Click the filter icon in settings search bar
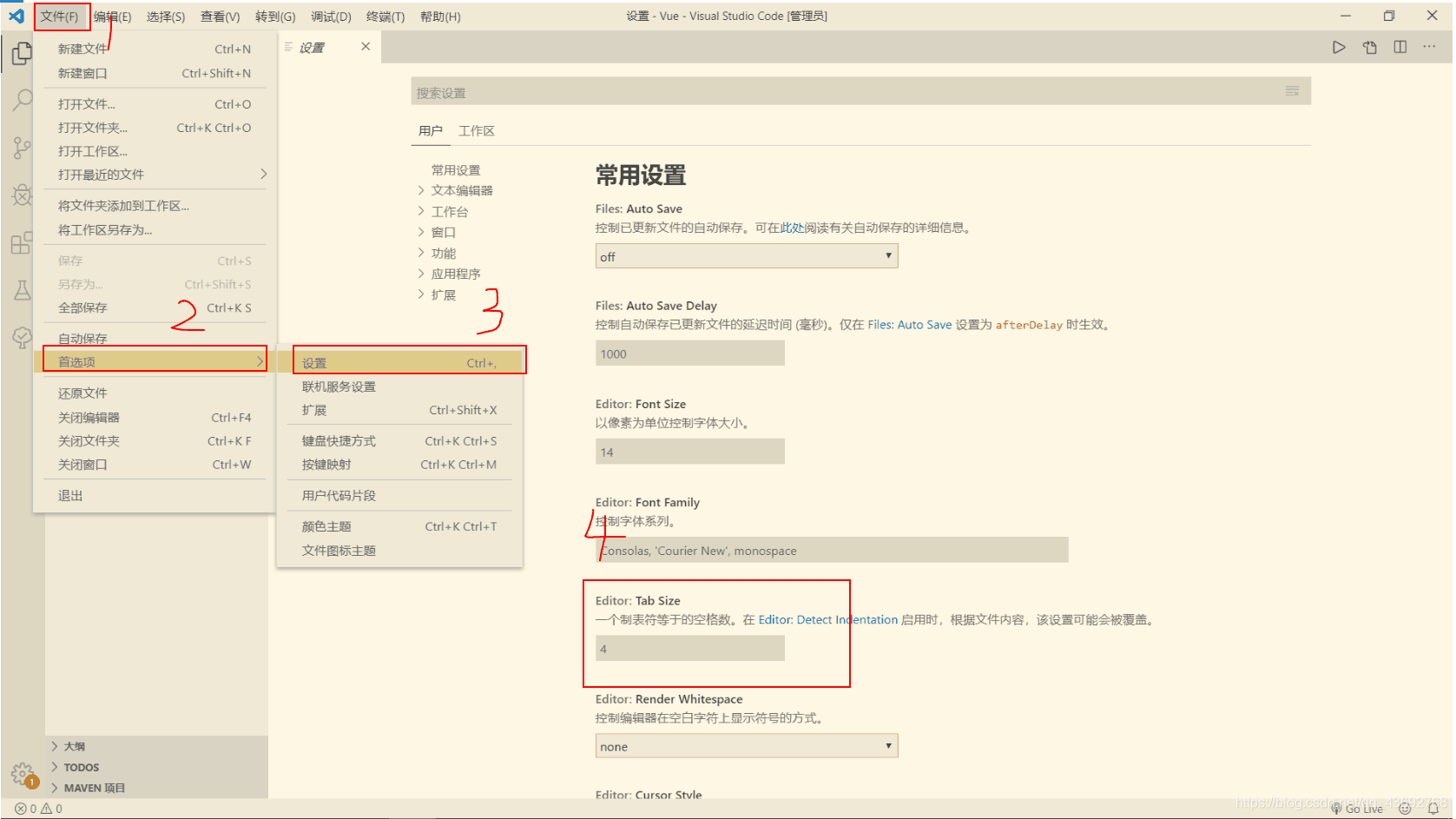Viewport: 1456px width, 819px height. pyautogui.click(x=1292, y=91)
